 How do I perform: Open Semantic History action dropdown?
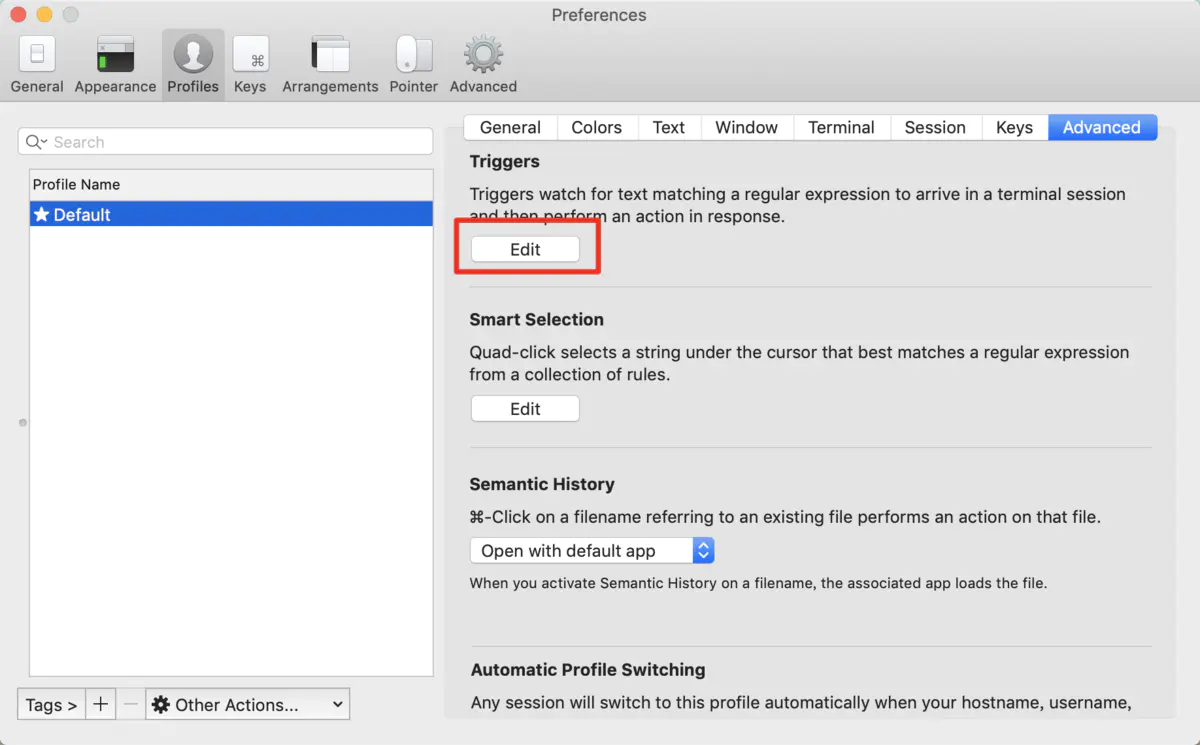pos(592,551)
